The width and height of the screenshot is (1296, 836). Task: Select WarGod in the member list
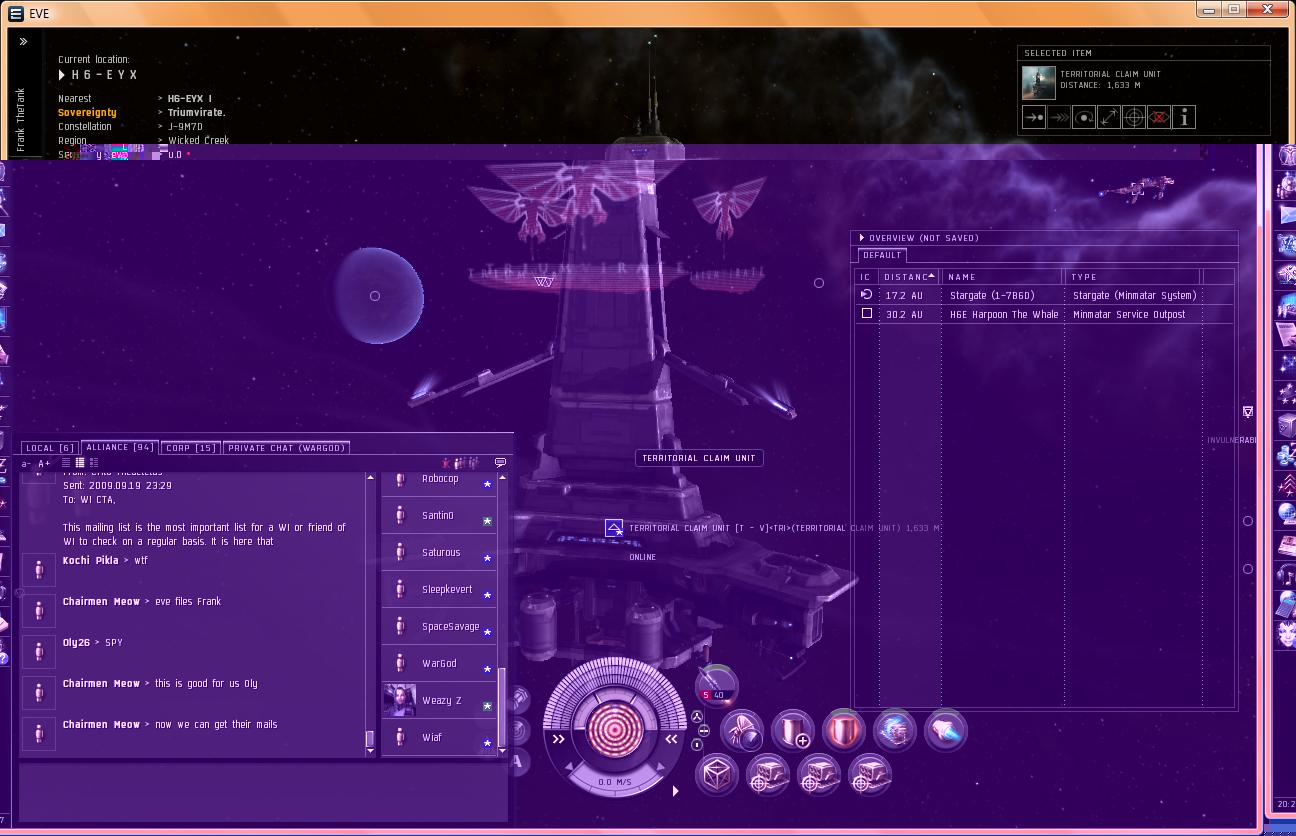[x=439, y=664]
